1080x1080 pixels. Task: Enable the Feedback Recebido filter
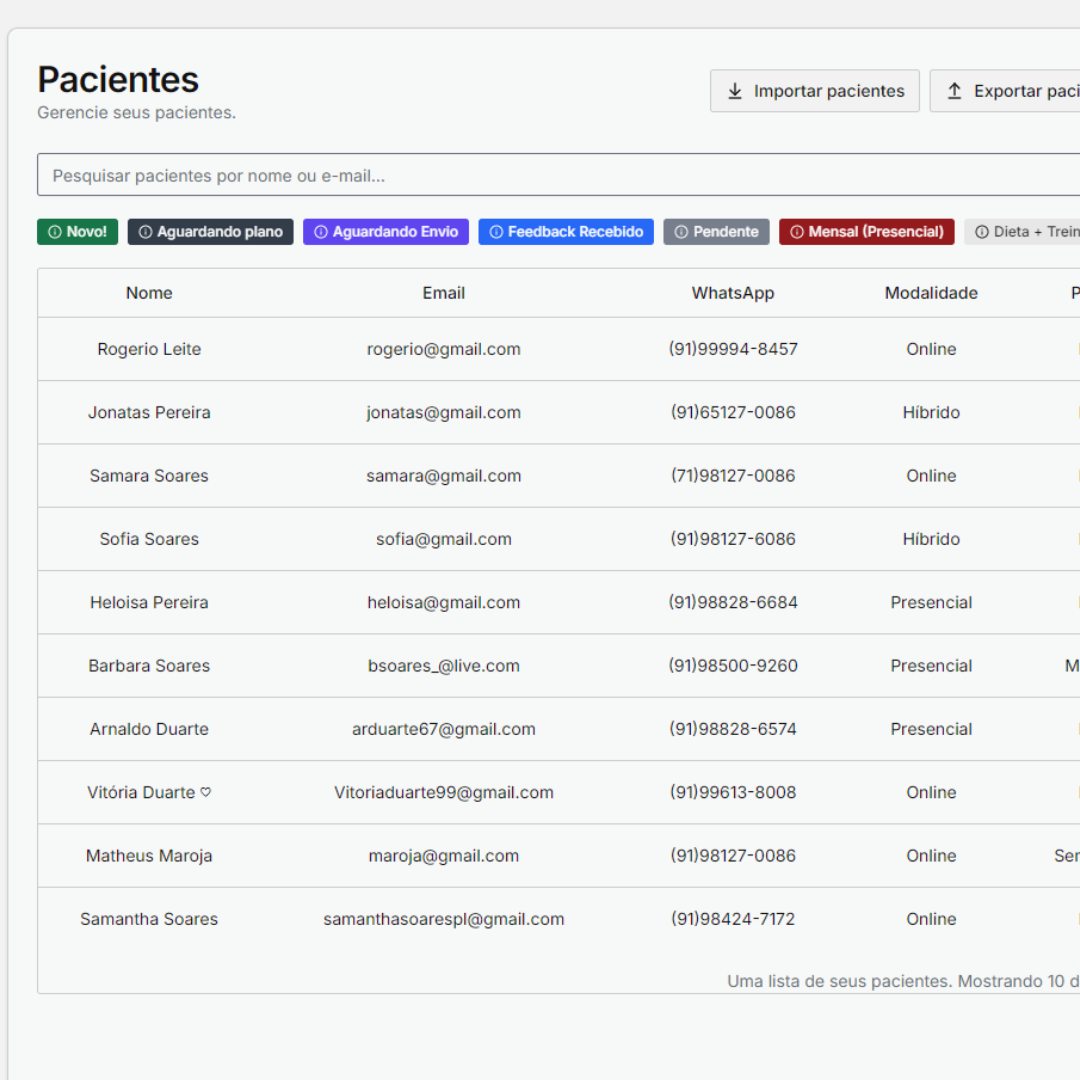point(566,231)
